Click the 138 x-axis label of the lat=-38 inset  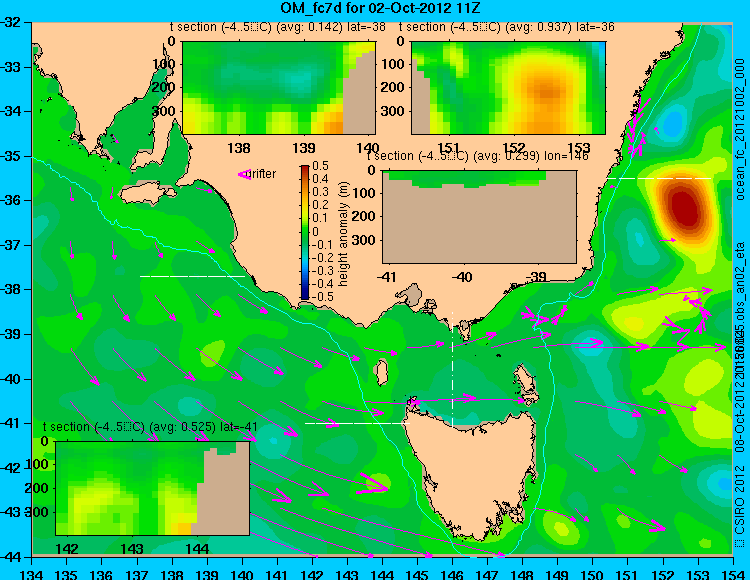(239, 148)
